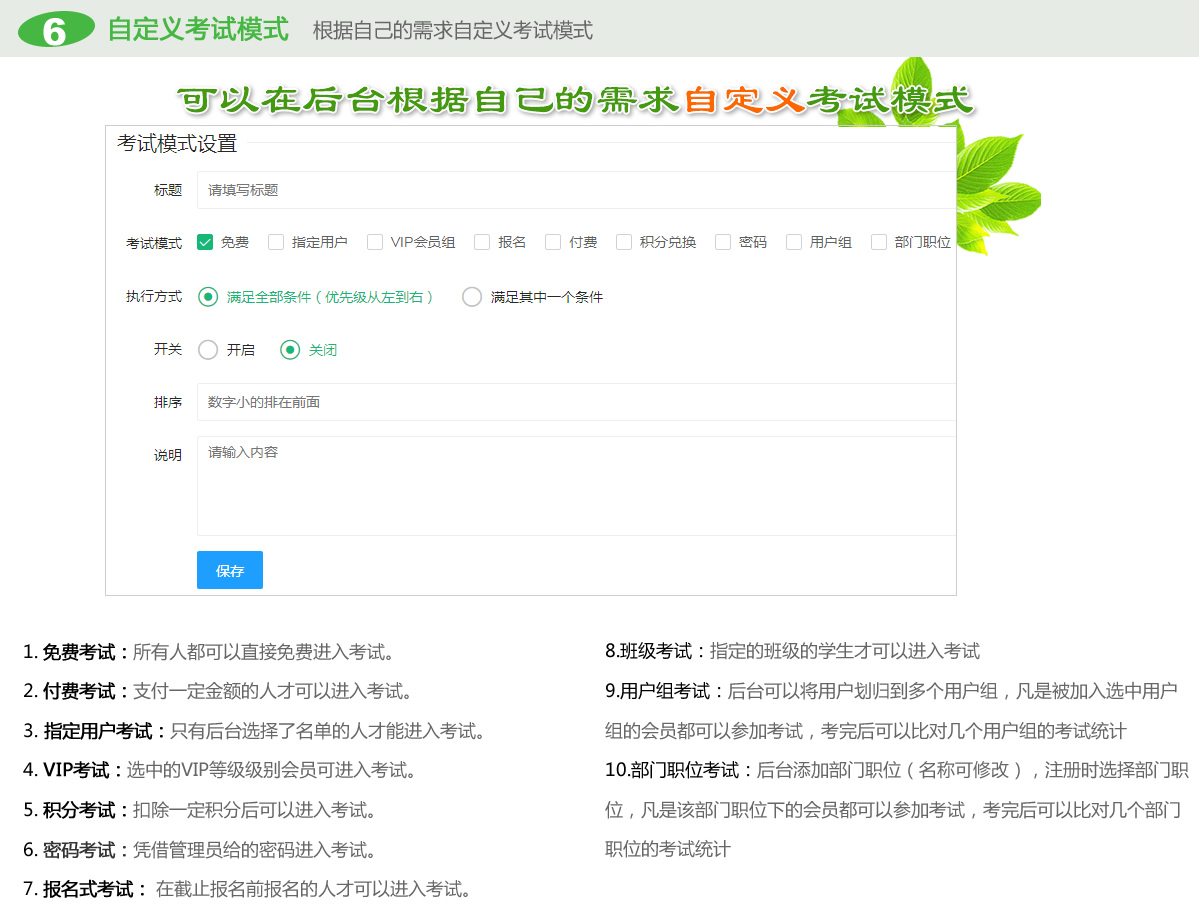
Task: Tick the 报名 exam mode checkbox
Action: coord(482,242)
